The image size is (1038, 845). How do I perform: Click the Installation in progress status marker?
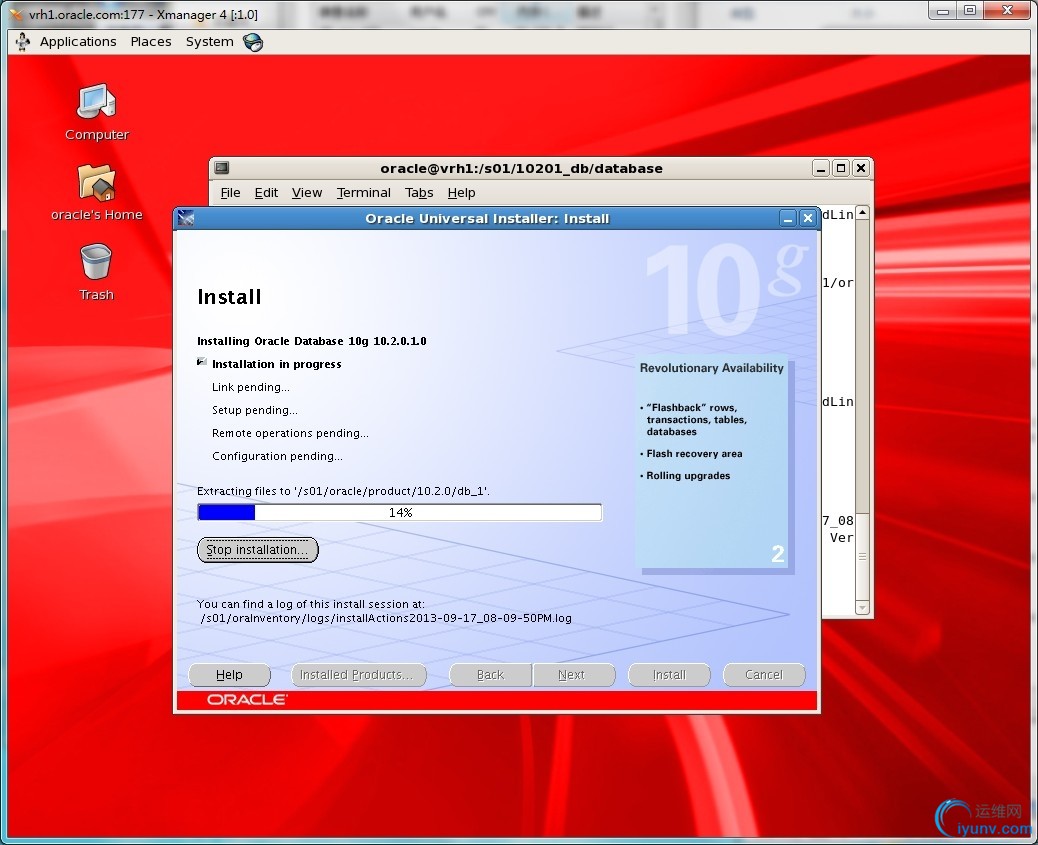pos(202,362)
